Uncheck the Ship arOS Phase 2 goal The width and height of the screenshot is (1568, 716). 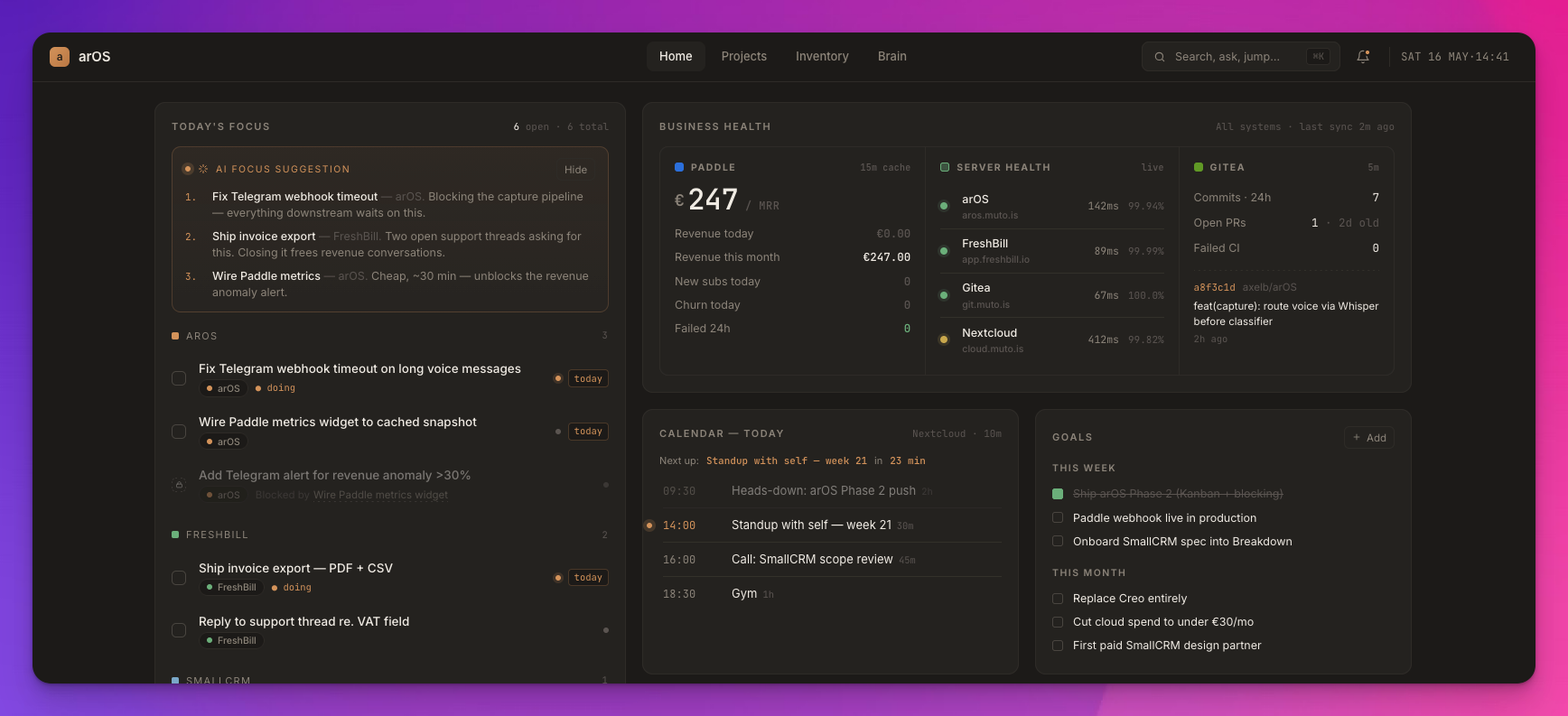1058,494
